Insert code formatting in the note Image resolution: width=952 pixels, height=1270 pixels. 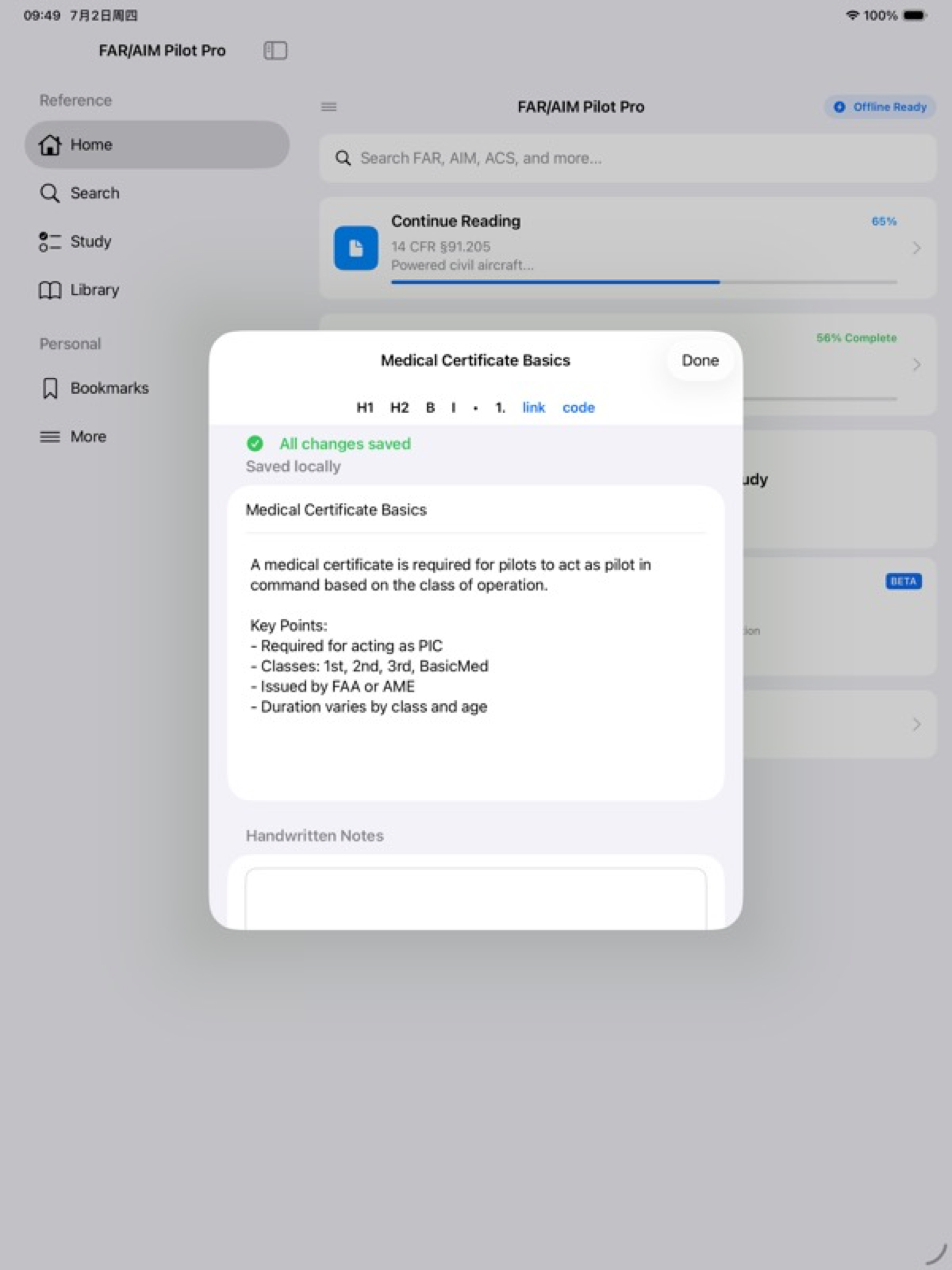(x=578, y=408)
